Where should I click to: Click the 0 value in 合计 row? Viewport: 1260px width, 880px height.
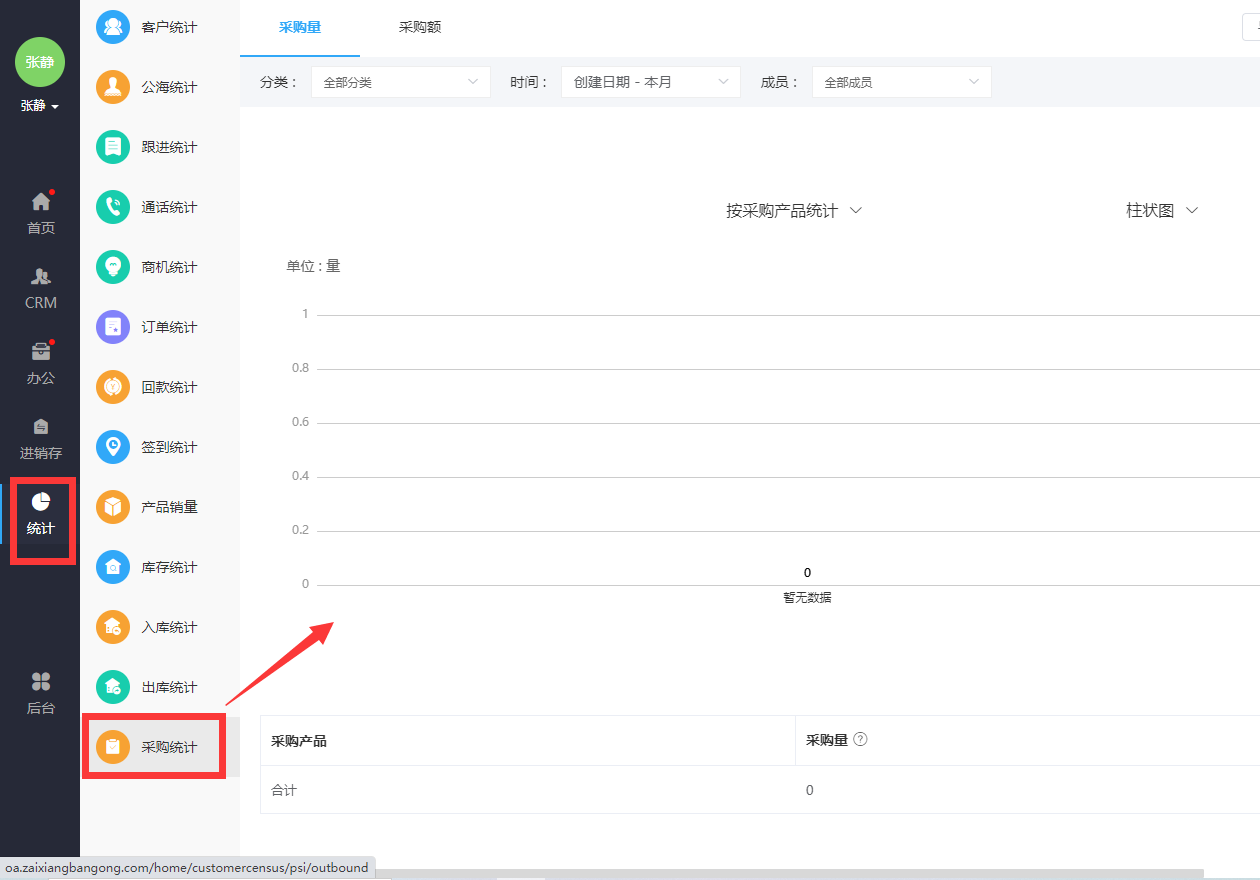810,790
